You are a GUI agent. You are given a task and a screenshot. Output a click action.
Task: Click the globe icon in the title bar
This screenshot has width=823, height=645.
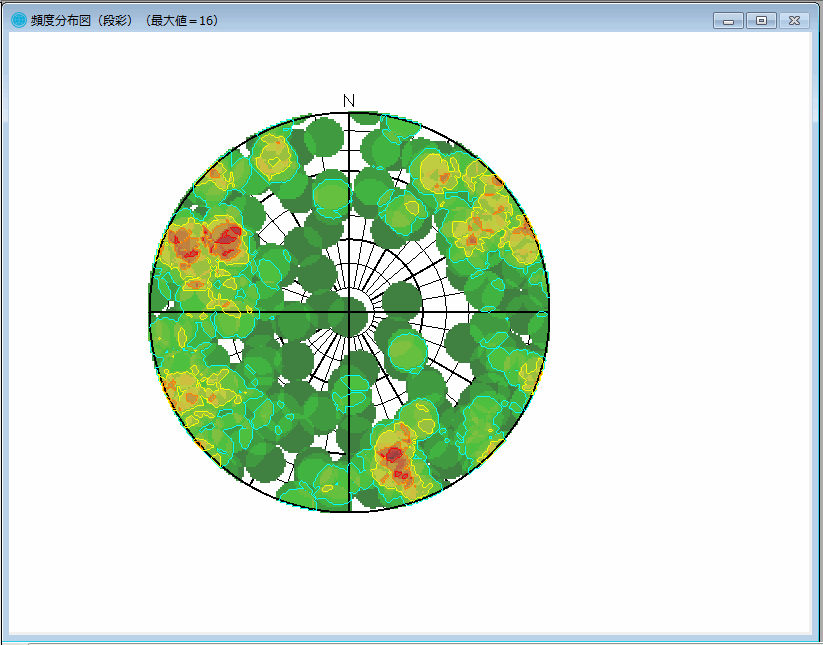pyautogui.click(x=19, y=20)
